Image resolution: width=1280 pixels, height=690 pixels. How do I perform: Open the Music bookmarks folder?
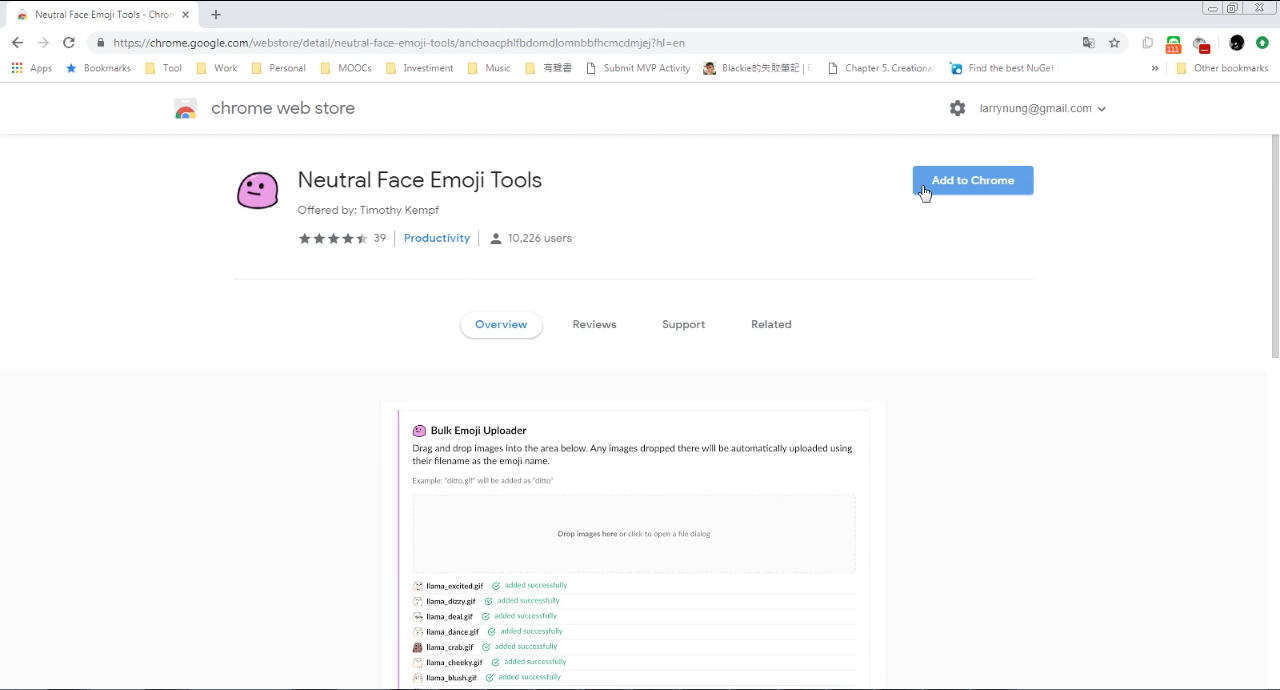pyautogui.click(x=489, y=68)
